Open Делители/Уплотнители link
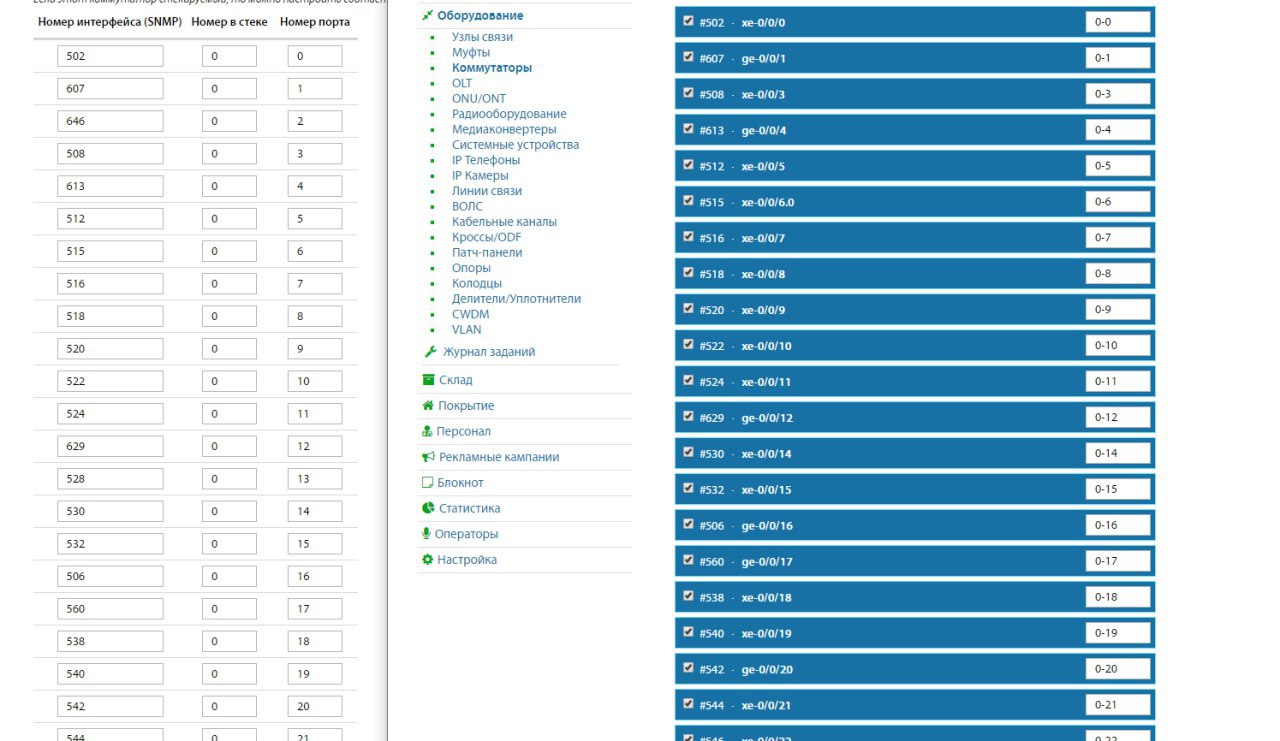The width and height of the screenshot is (1280, 741). 516,299
